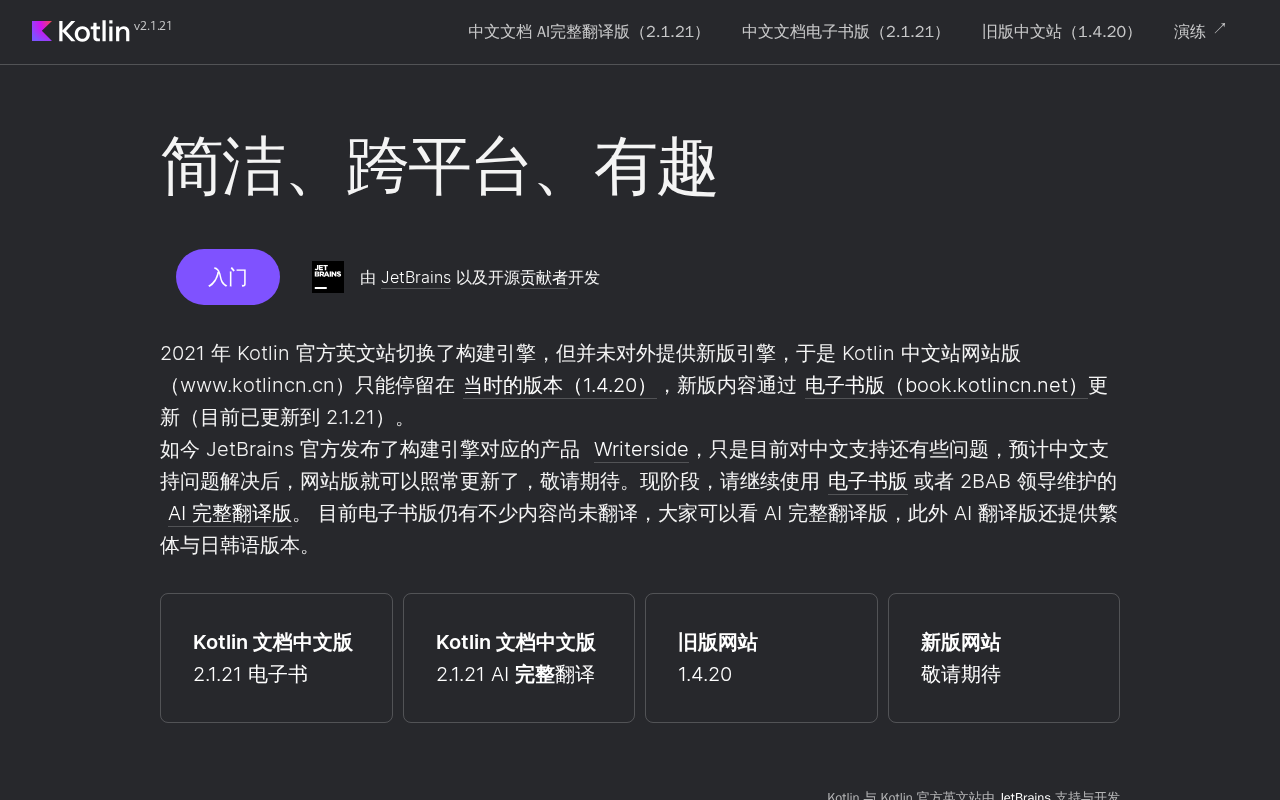Open the 当时的版本（1.4.20） link
Image resolution: width=1280 pixels, height=800 pixels.
560,385
